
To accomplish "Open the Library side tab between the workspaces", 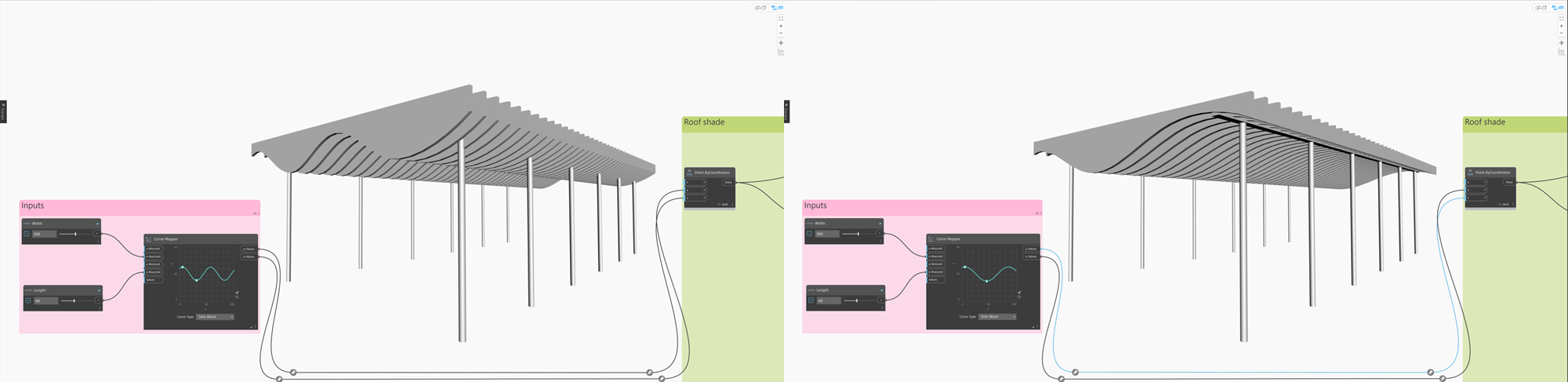I will click(x=786, y=111).
